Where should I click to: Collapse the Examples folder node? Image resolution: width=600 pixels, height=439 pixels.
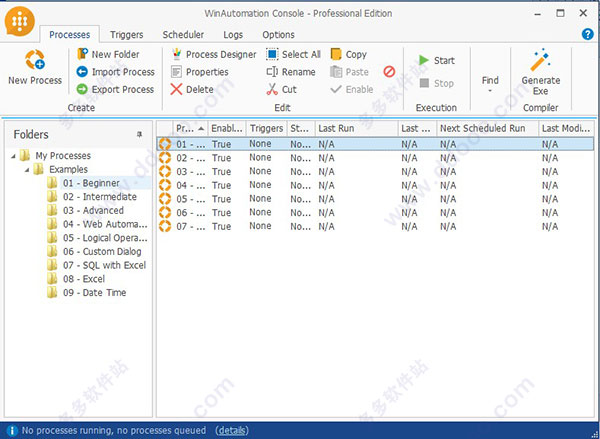(x=27, y=170)
